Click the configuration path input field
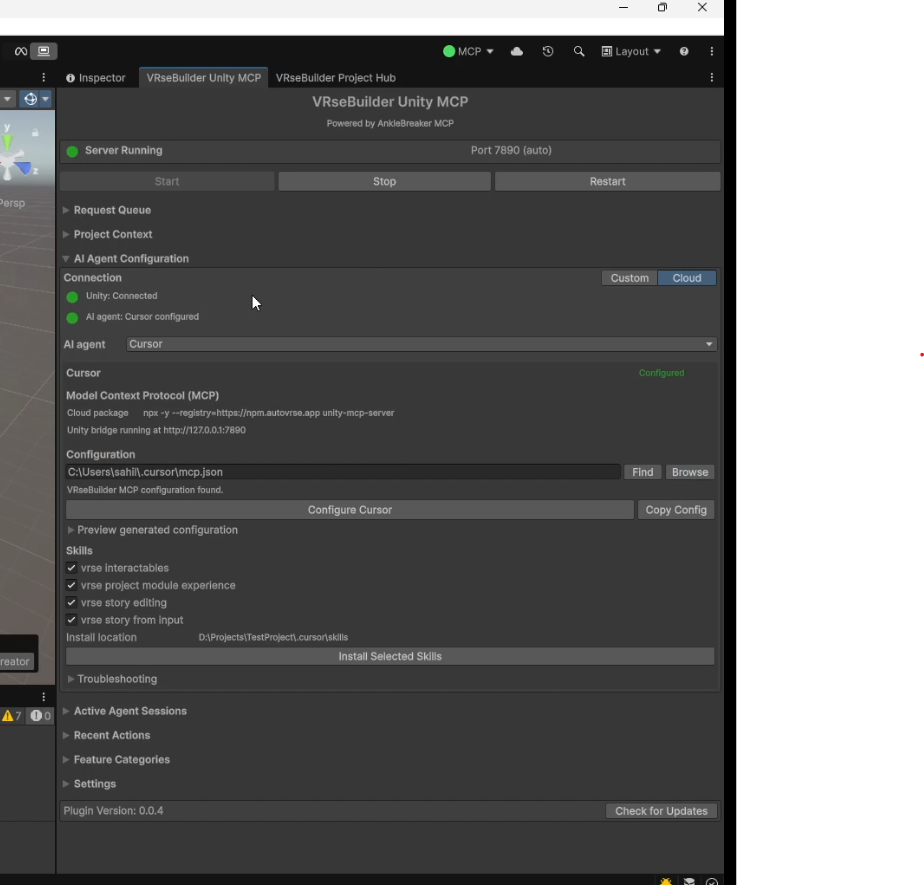The height and width of the screenshot is (885, 924). (x=343, y=472)
